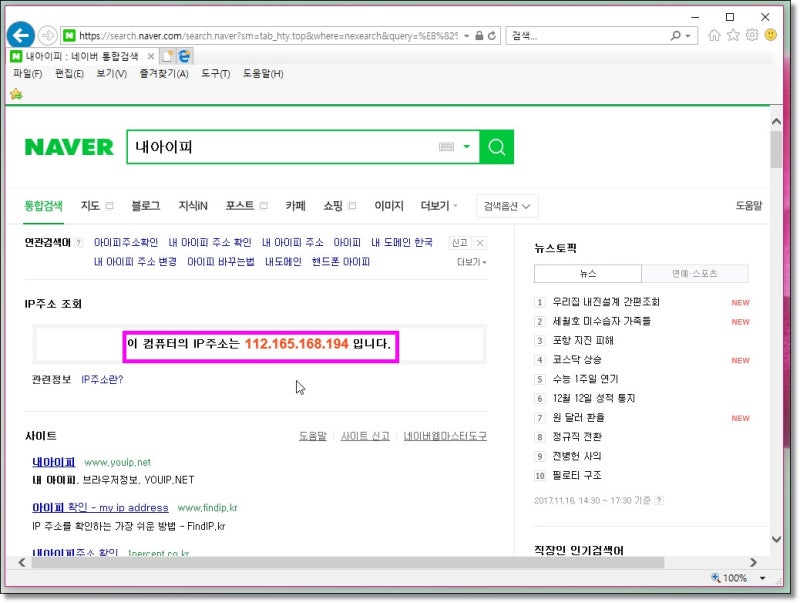Click the add-to-favorites bar star icon
Screen dimensions: 800x603
tap(16, 94)
